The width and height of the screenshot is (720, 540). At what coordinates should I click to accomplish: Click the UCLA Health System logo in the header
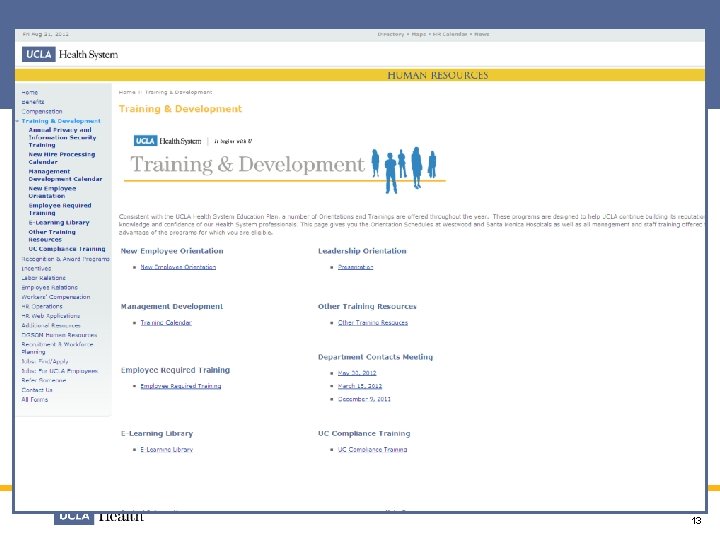70,55
